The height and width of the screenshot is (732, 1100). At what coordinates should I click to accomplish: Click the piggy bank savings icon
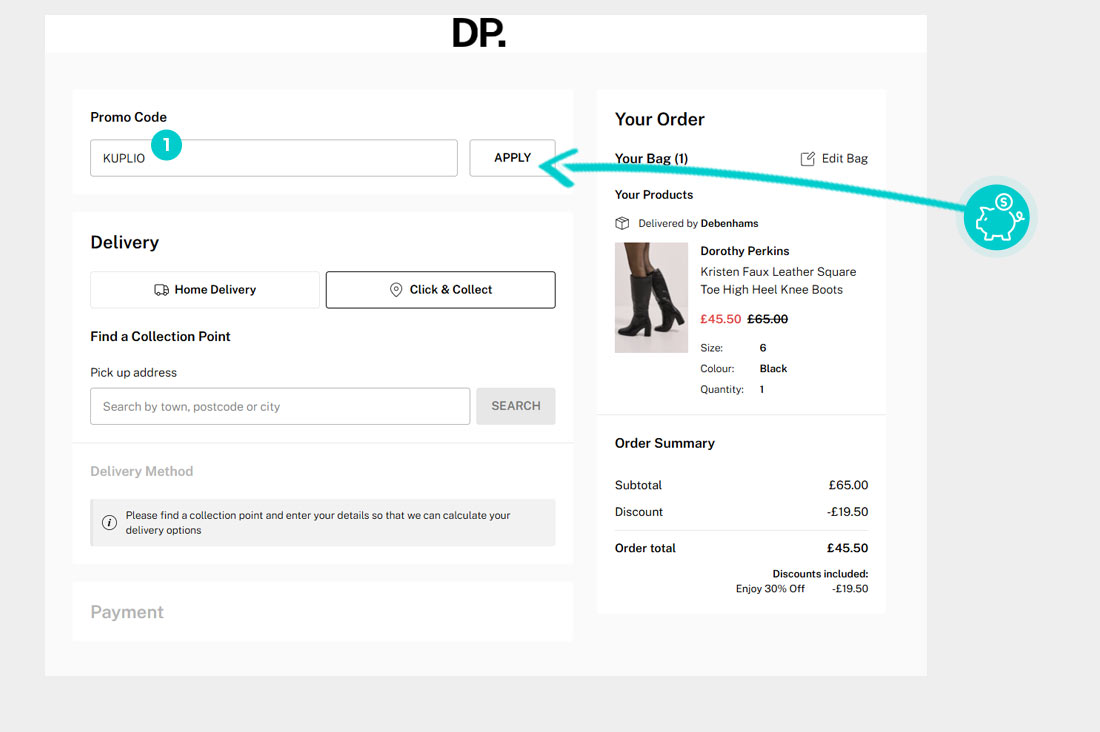(996, 216)
